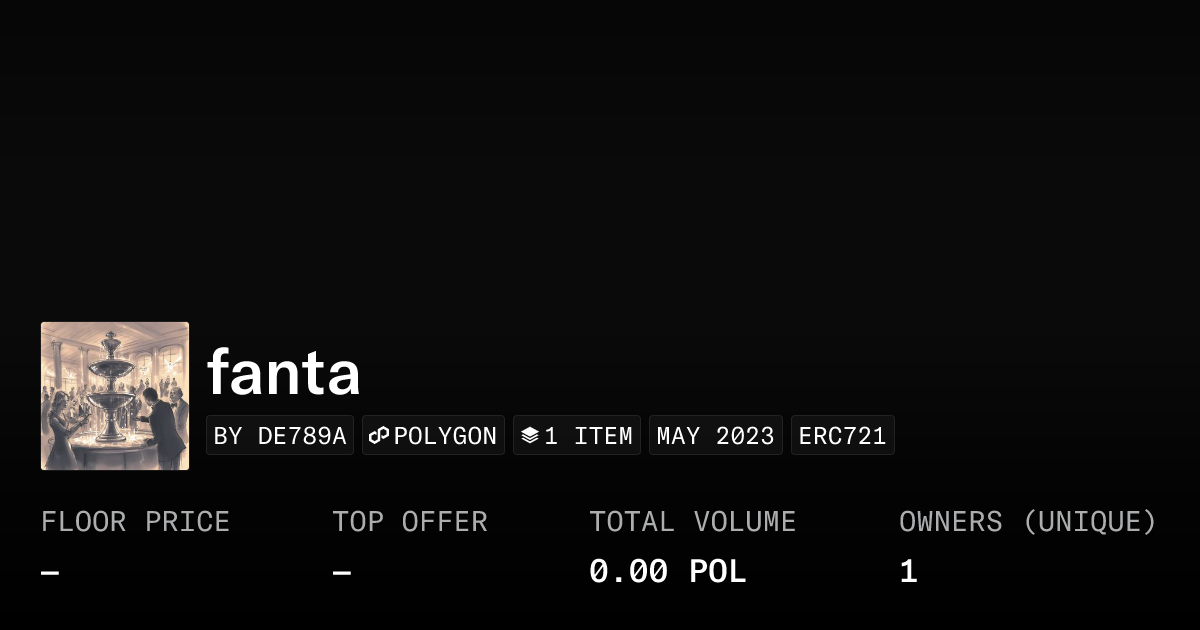Viewport: 1200px width, 630px height.
Task: Click the Polygon chain logo icon
Action: click(x=379, y=436)
